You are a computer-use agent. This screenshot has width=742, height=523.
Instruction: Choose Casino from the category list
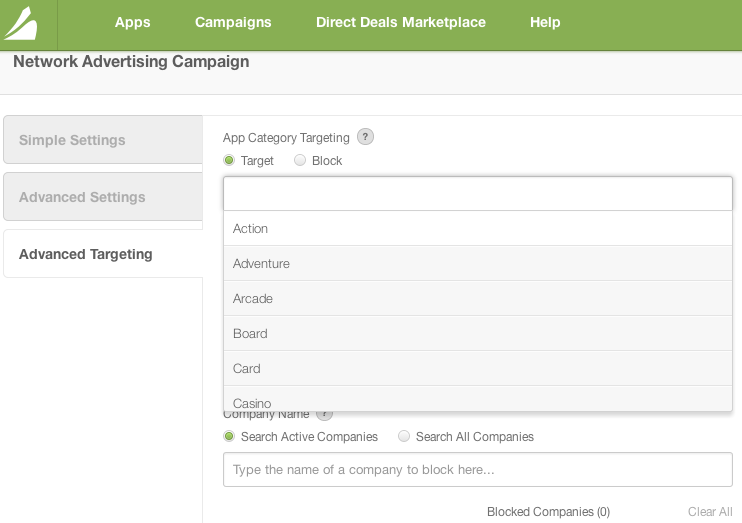click(478, 399)
